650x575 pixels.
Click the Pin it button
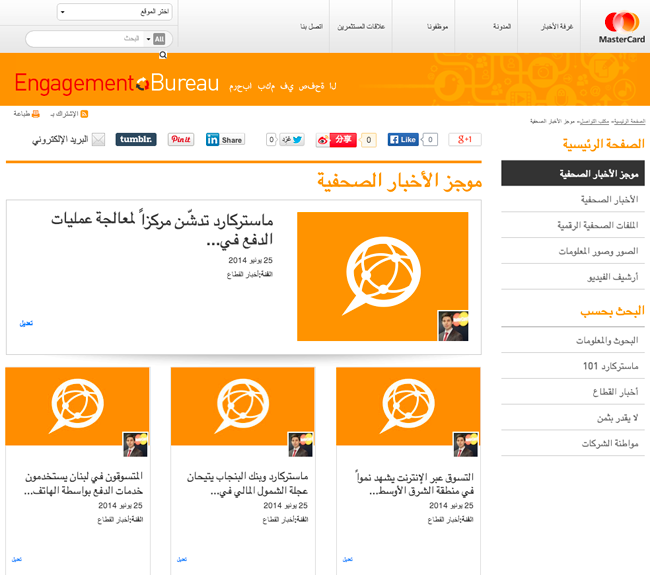(181, 139)
